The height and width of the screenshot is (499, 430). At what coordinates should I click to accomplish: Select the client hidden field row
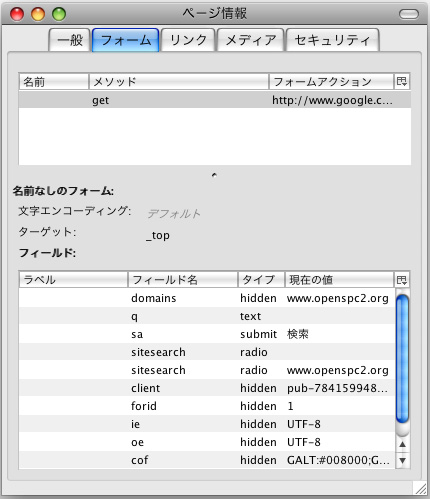click(207, 388)
